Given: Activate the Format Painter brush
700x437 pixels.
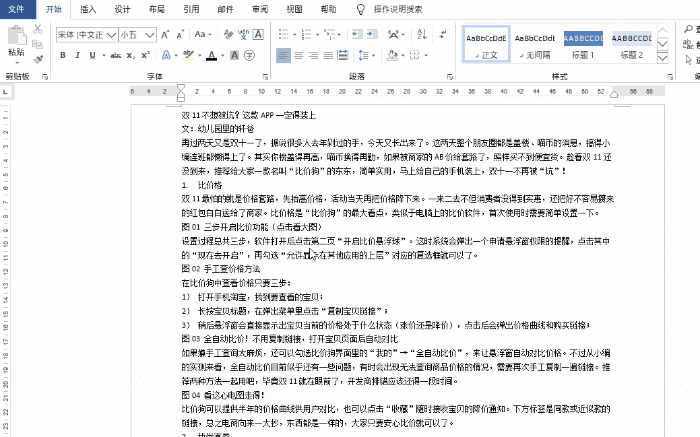Looking at the screenshot, I should pyautogui.click(x=38, y=58).
